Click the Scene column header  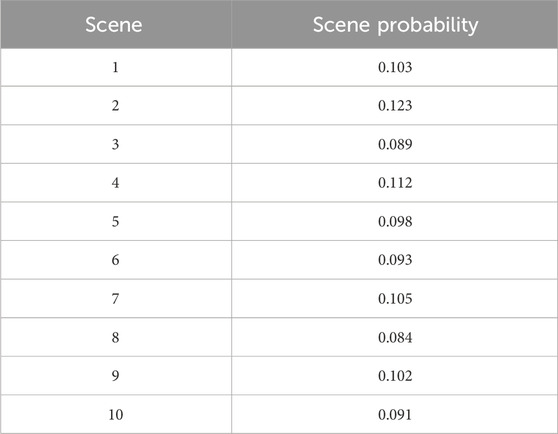pyautogui.click(x=114, y=25)
